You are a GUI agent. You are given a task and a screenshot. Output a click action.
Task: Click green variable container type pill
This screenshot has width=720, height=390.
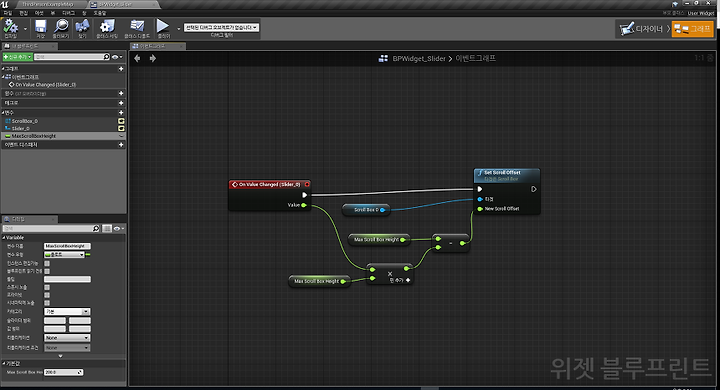tap(88, 254)
